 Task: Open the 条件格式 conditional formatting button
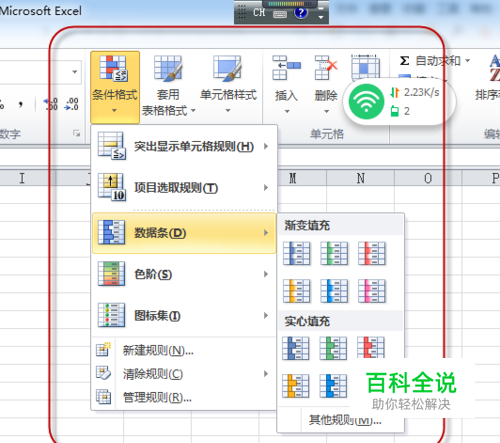click(115, 87)
